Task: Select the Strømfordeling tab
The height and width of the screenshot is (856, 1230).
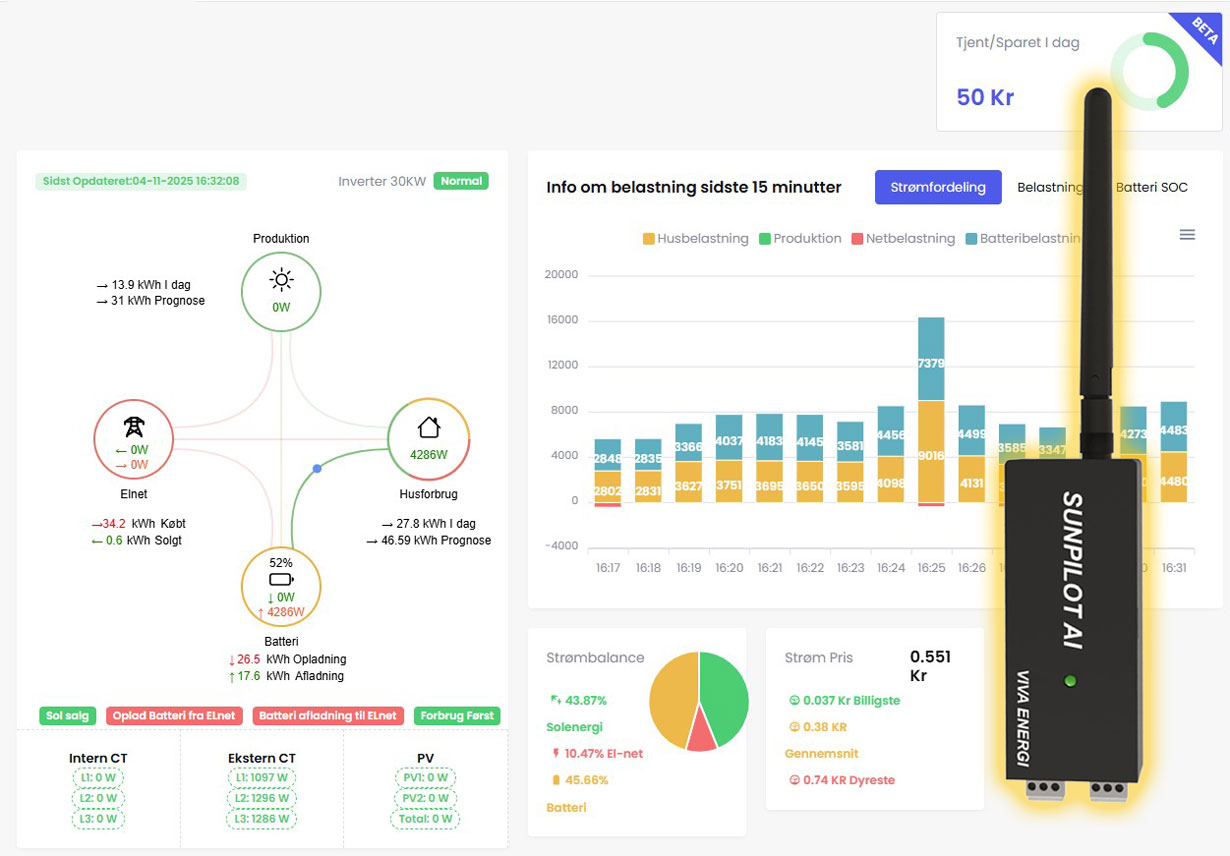Action: point(938,187)
